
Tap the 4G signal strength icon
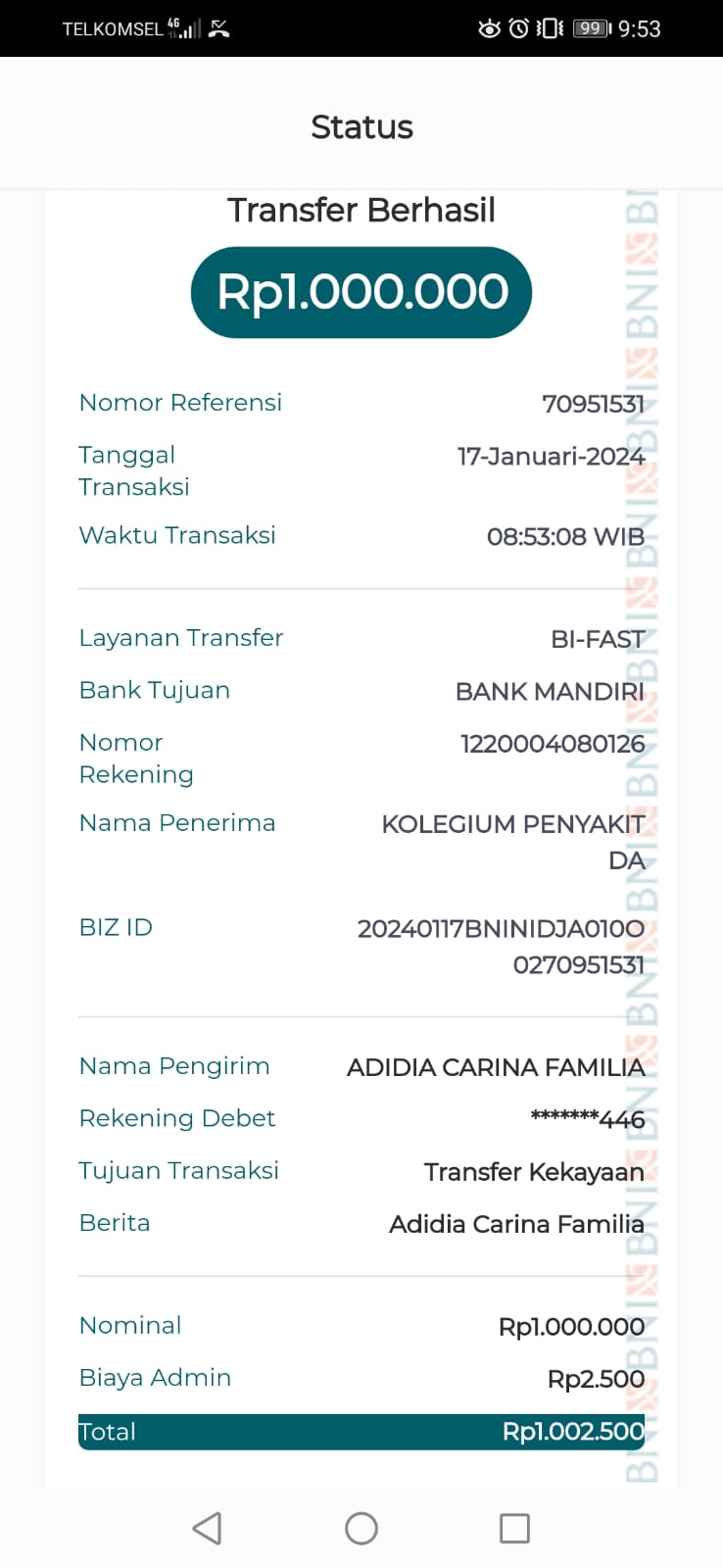184,28
